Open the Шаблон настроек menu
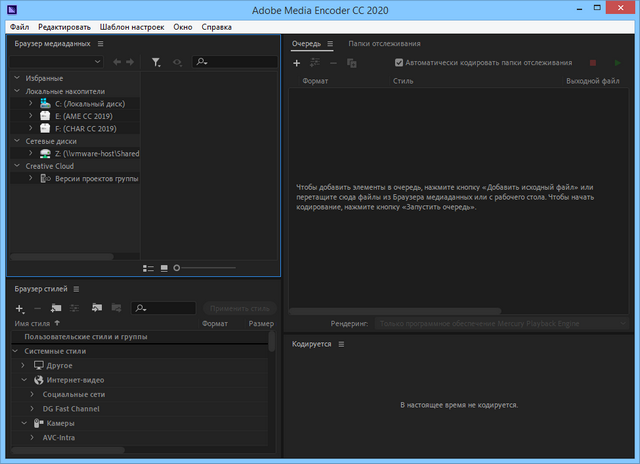Screen dimensions: 640x464 (x=132, y=26)
